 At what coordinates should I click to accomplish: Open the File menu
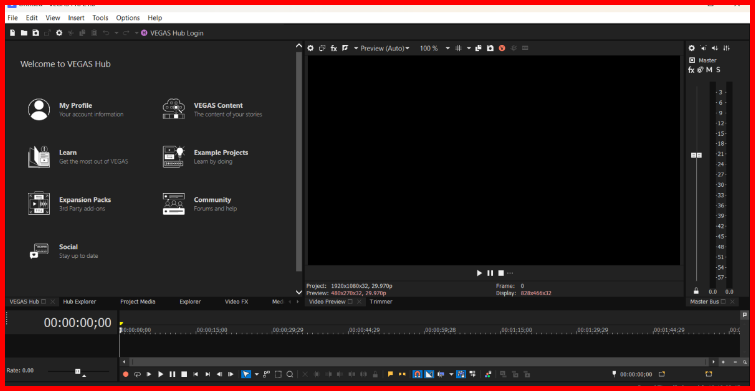(x=13, y=18)
